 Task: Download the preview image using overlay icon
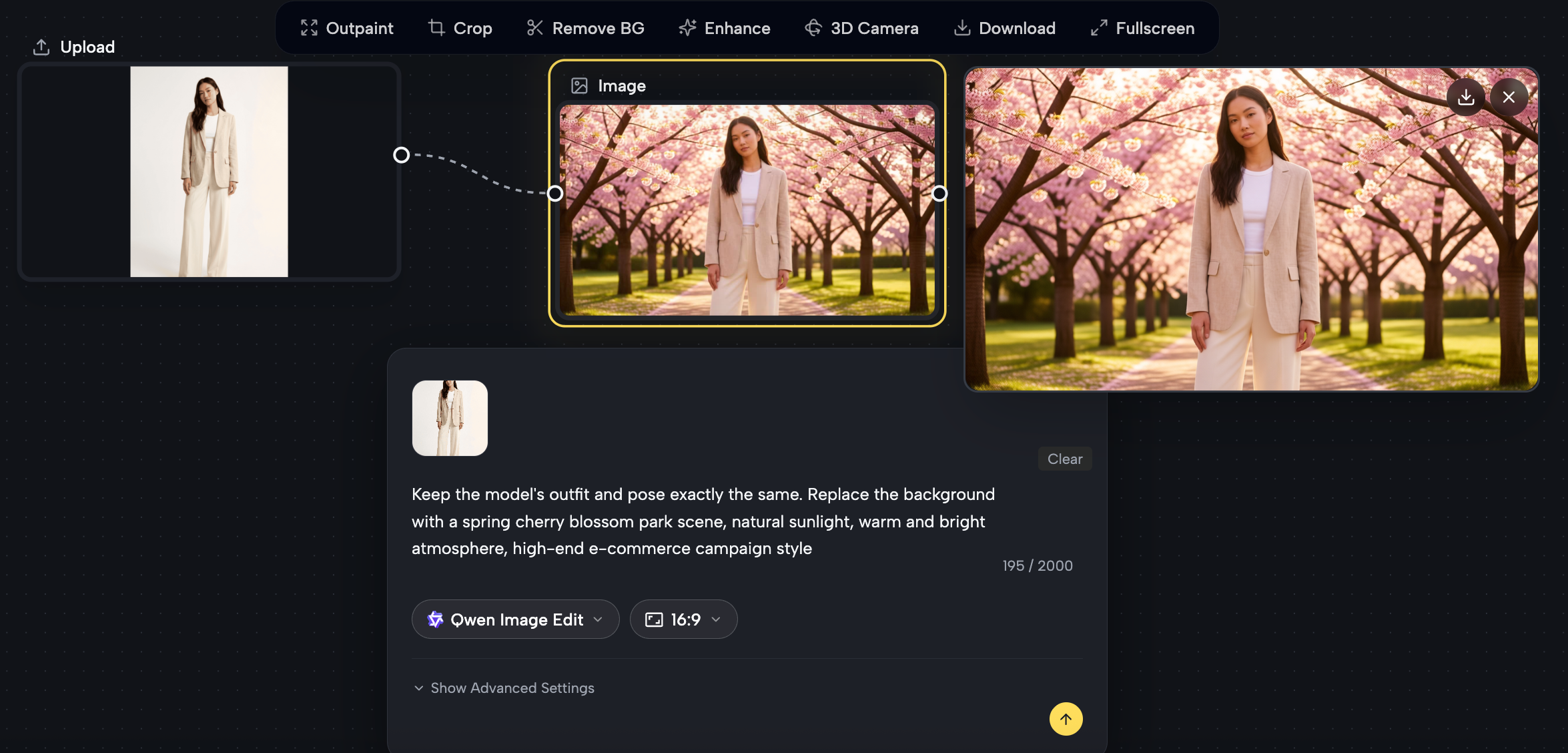[x=1465, y=97]
